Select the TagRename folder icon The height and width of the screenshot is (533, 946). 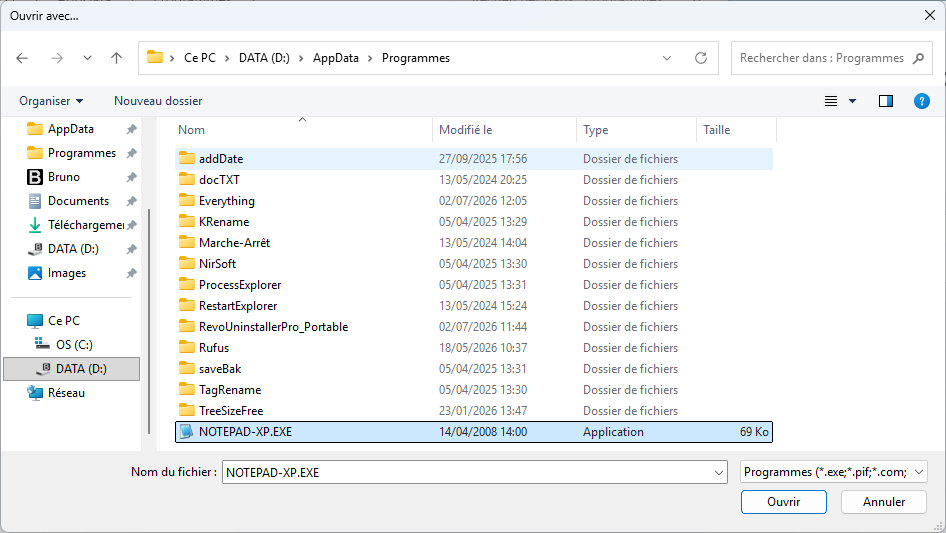(187, 389)
